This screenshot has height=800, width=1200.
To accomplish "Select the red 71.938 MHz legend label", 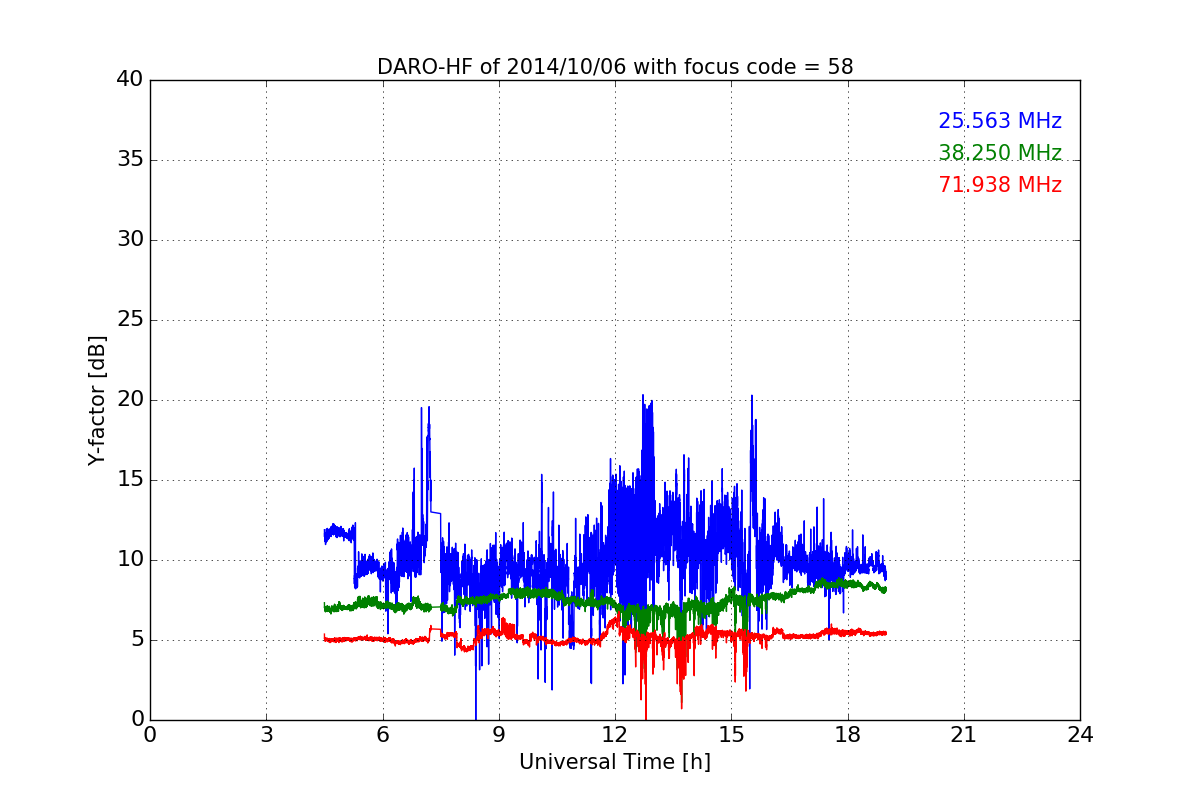I will click(1000, 185).
